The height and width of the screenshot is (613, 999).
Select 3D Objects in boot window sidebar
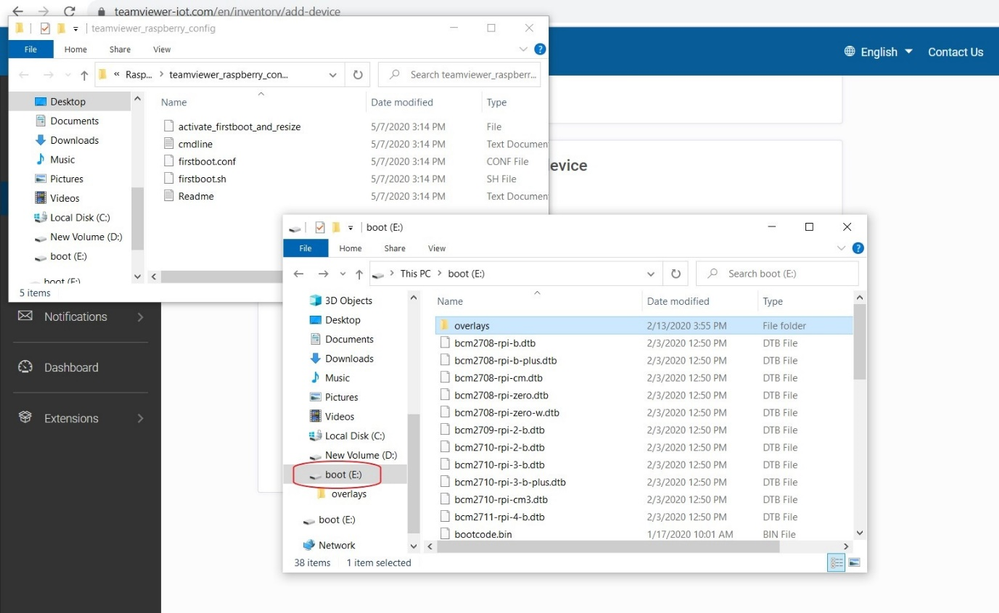(349, 301)
